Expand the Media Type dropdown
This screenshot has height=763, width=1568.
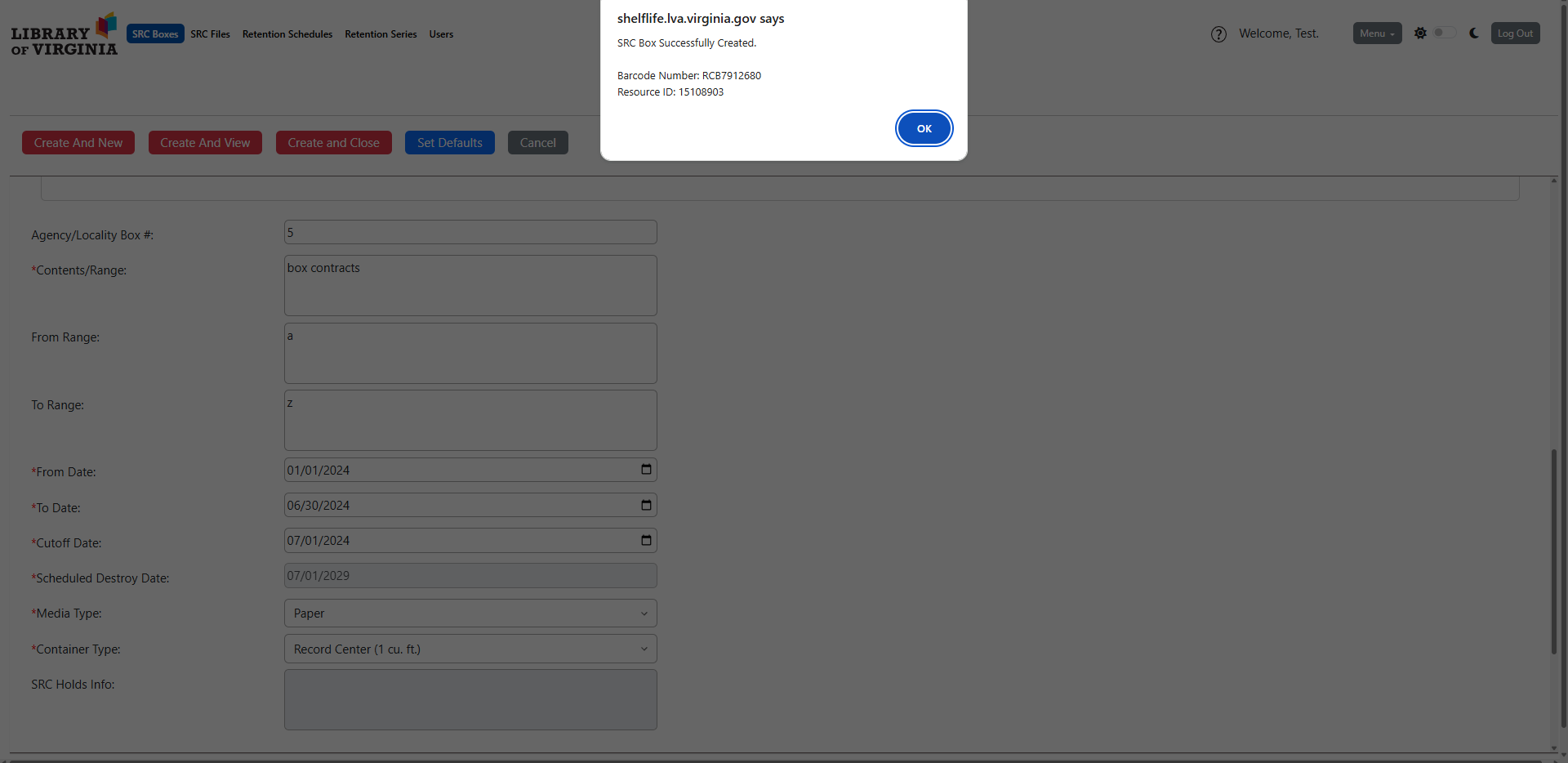point(470,614)
